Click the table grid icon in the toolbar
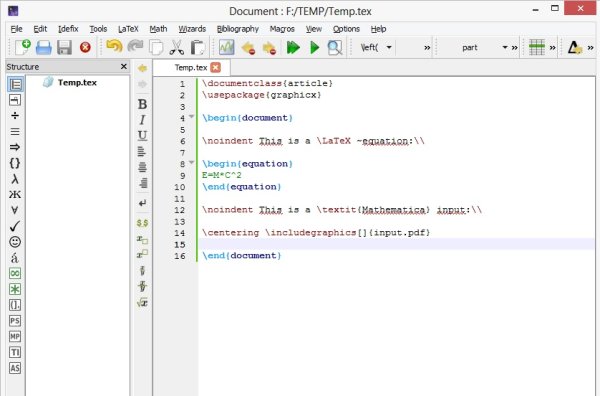The image size is (600, 396). click(x=536, y=47)
